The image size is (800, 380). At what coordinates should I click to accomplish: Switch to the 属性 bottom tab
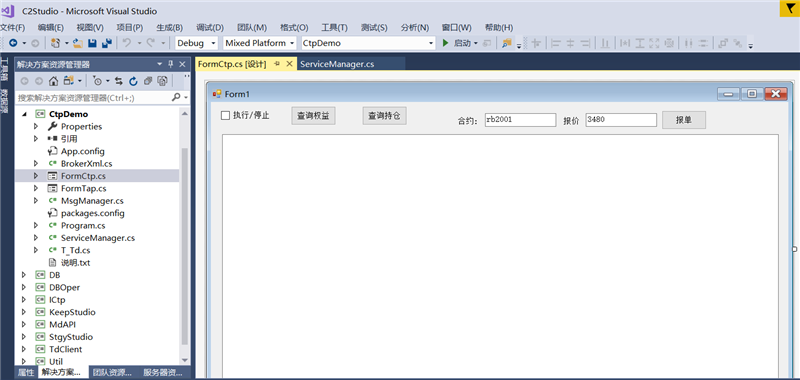coord(26,372)
